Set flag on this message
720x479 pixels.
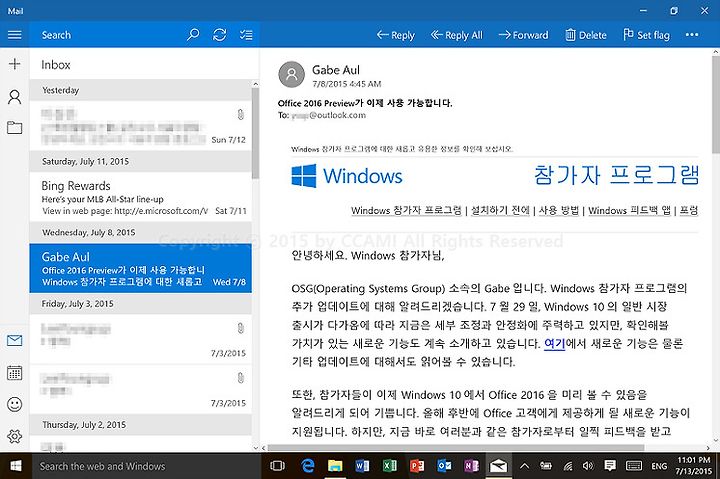pos(646,35)
